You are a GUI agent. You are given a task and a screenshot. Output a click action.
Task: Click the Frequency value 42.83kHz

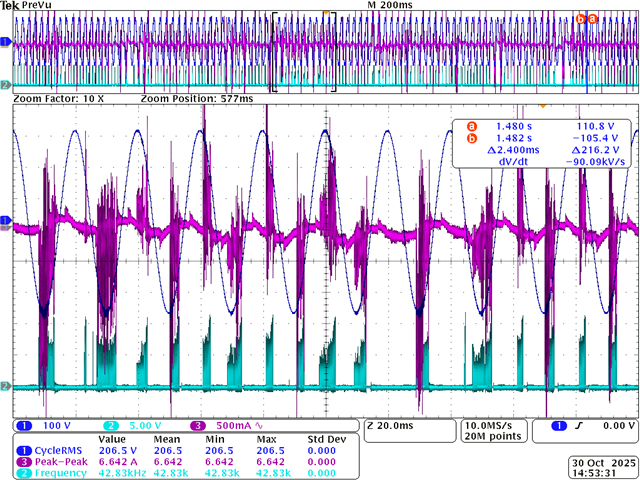point(123,473)
